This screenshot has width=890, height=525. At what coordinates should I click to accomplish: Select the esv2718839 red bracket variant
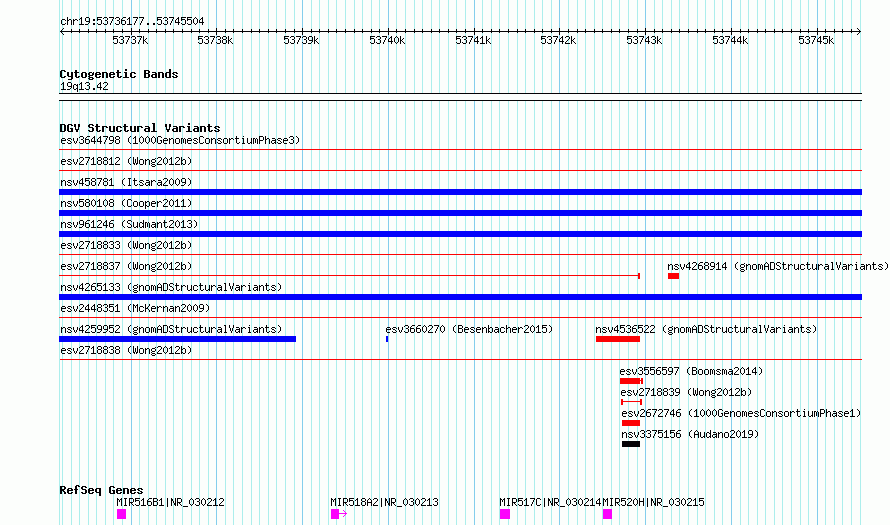[631, 402]
